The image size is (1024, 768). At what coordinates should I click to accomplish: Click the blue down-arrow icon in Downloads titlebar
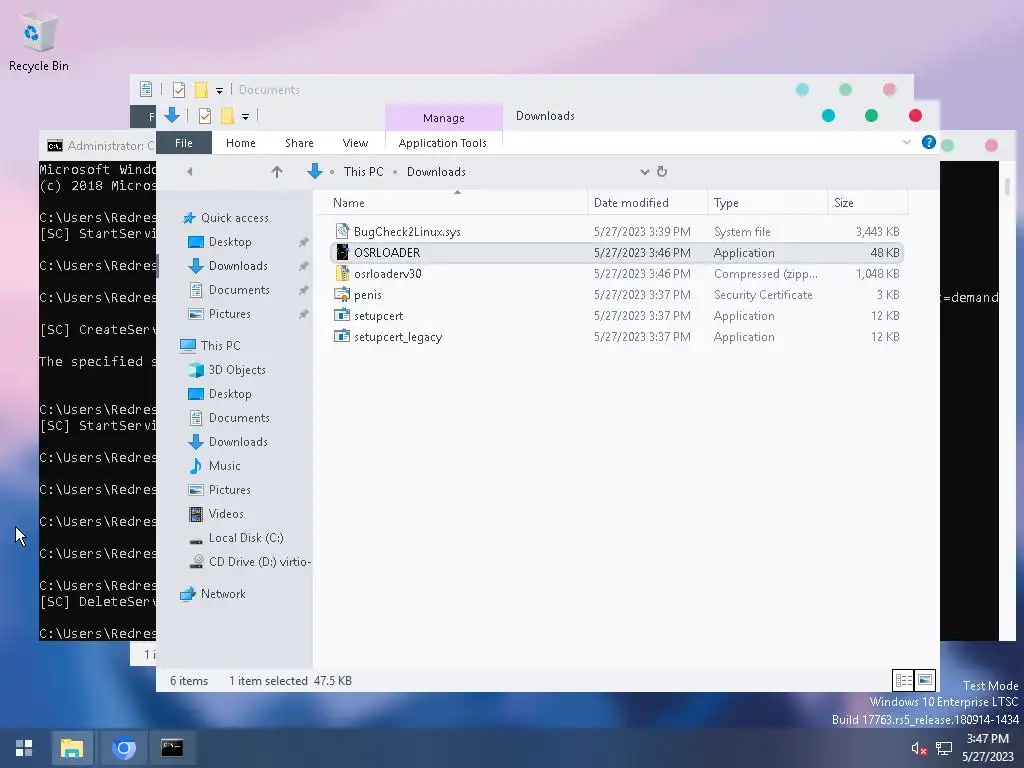172,116
